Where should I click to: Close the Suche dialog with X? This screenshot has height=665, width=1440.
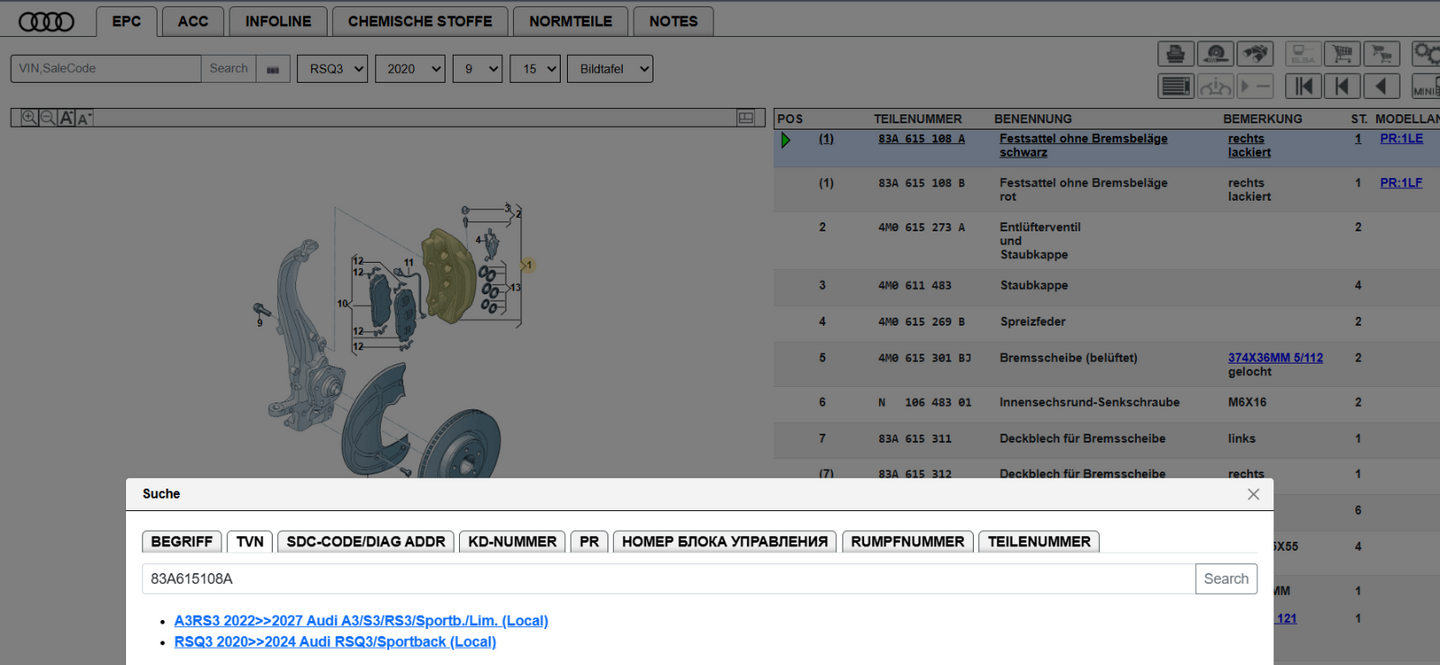pos(1253,494)
